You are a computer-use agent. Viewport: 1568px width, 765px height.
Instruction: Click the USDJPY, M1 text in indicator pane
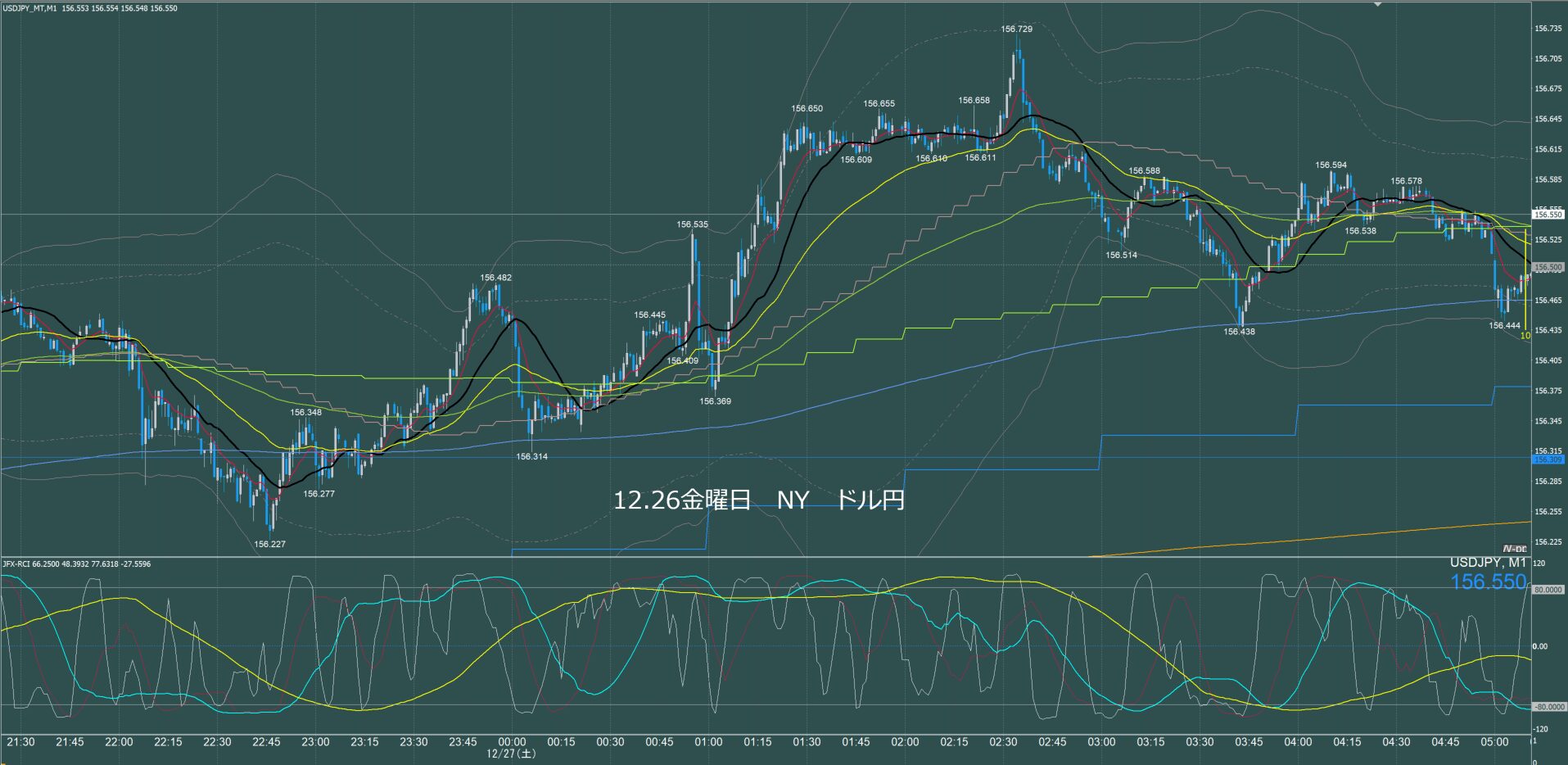(x=1487, y=563)
